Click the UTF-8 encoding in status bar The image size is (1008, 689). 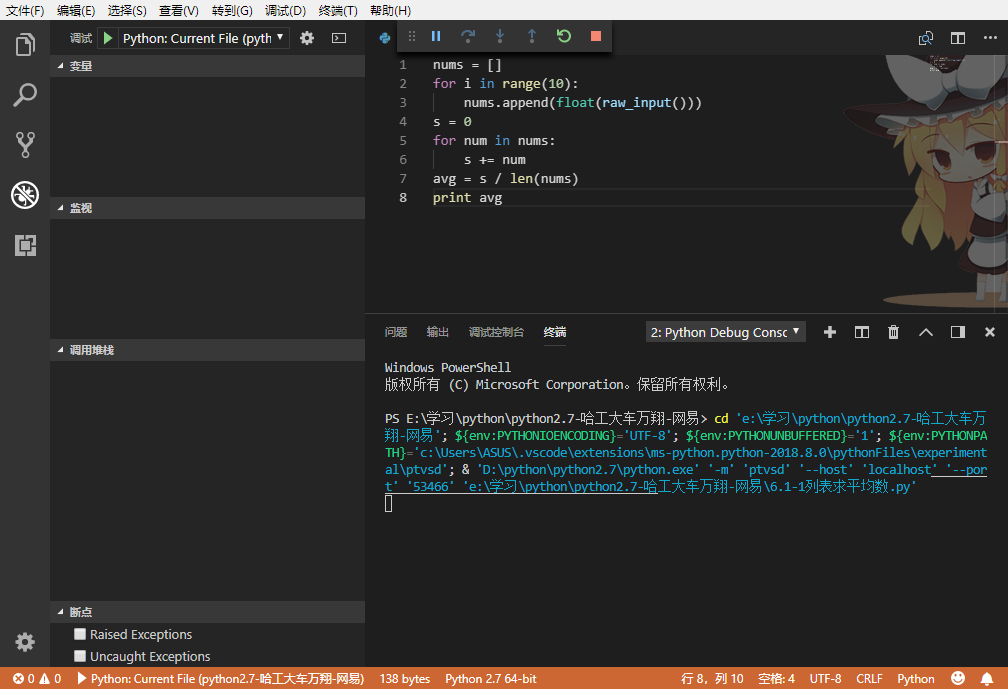(x=825, y=679)
